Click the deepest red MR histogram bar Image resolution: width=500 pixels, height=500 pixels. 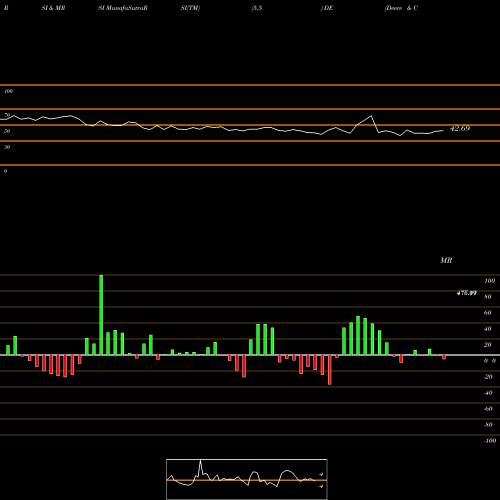[x=330, y=370]
